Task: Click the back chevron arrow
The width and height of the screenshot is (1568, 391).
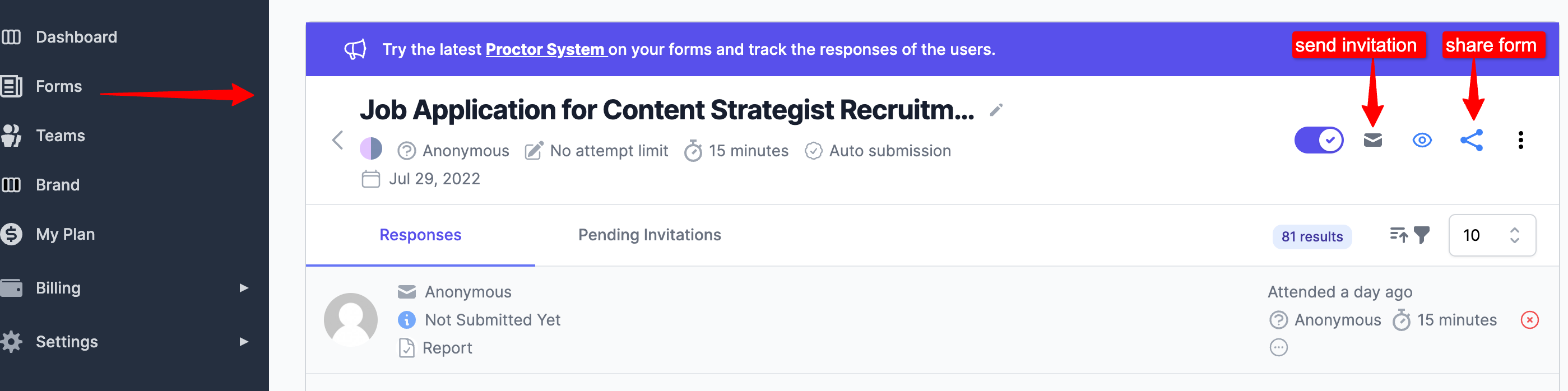Action: pos(338,141)
